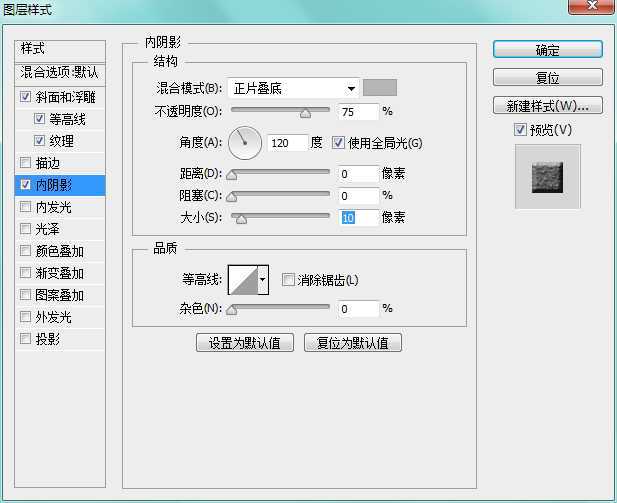The image size is (617, 503).
Task: Select the 渐变叠加 style entry
Action: click(59, 273)
